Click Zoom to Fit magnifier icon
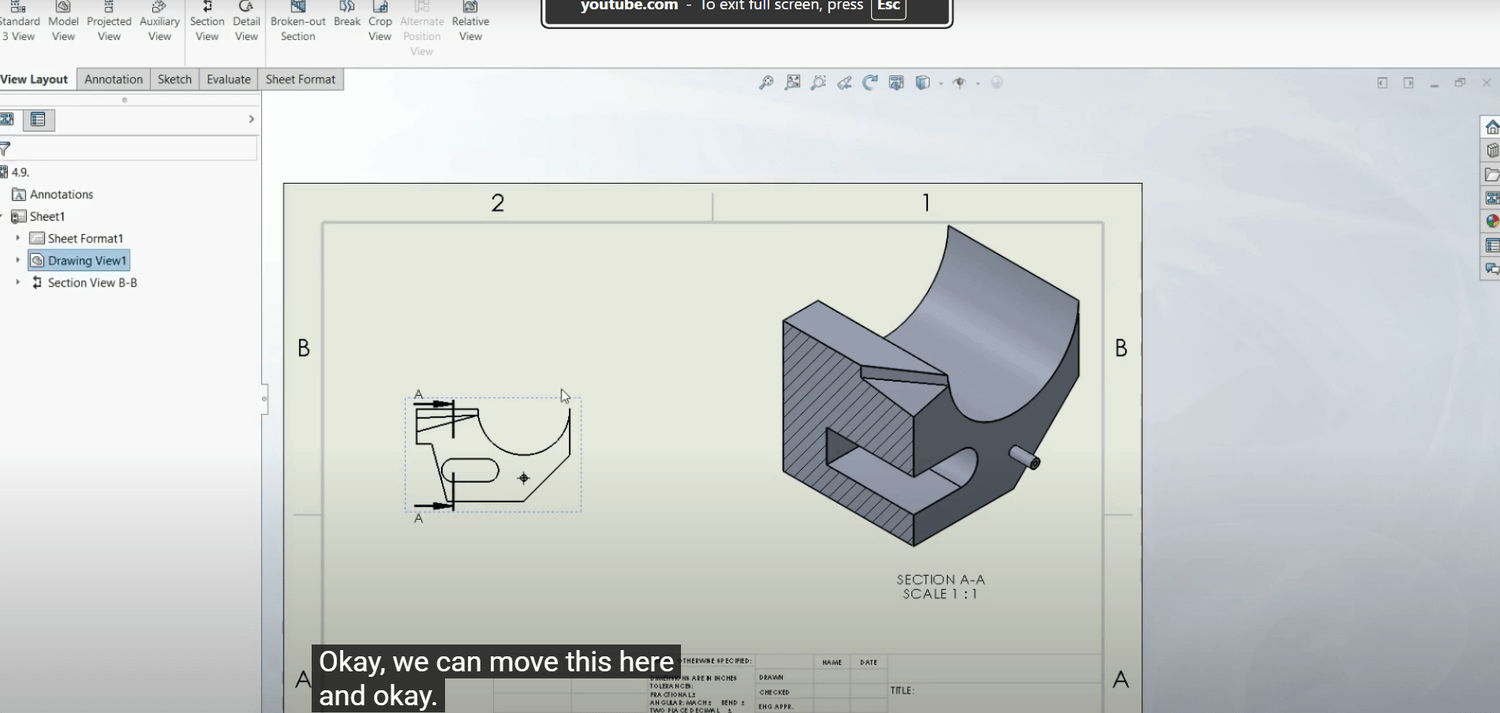1500x713 pixels. click(x=766, y=83)
